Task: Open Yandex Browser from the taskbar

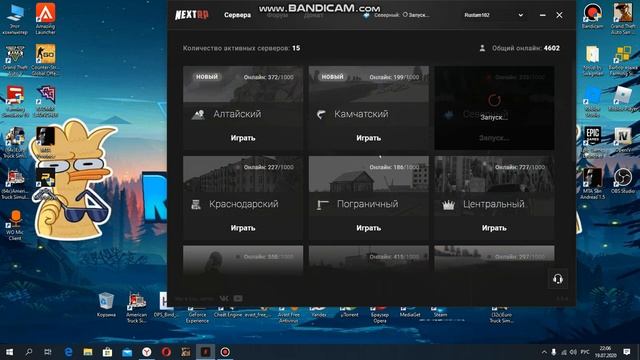Action: click(x=147, y=352)
